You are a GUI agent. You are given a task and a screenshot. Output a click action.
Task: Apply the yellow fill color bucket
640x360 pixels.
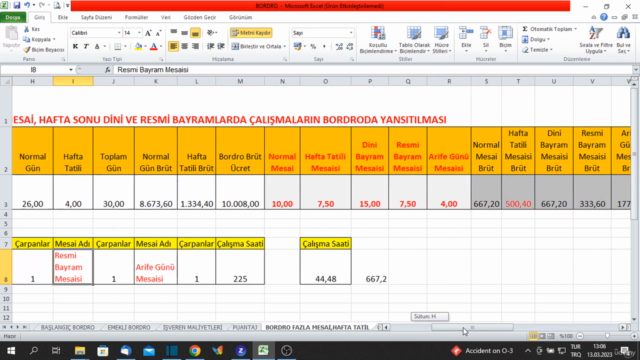(x=138, y=47)
